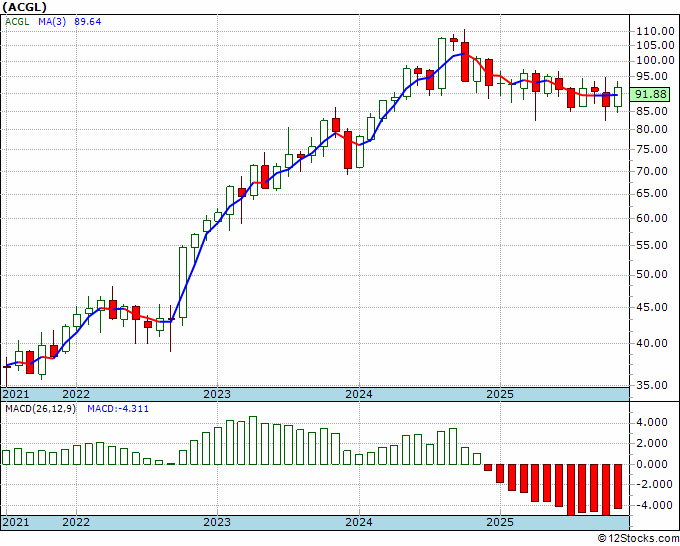Screen dimensions: 680x546
Task: Click the MA(3) indicator legend label
Action: [x=52, y=21]
